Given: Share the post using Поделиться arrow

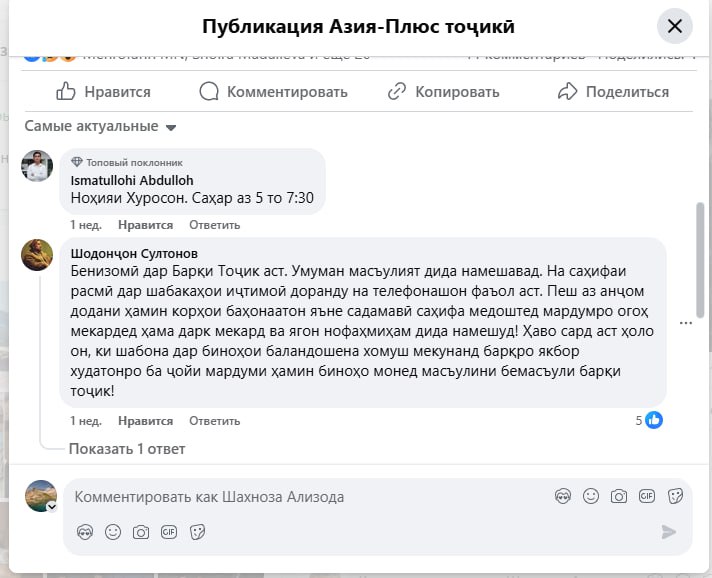Looking at the screenshot, I should pos(613,92).
